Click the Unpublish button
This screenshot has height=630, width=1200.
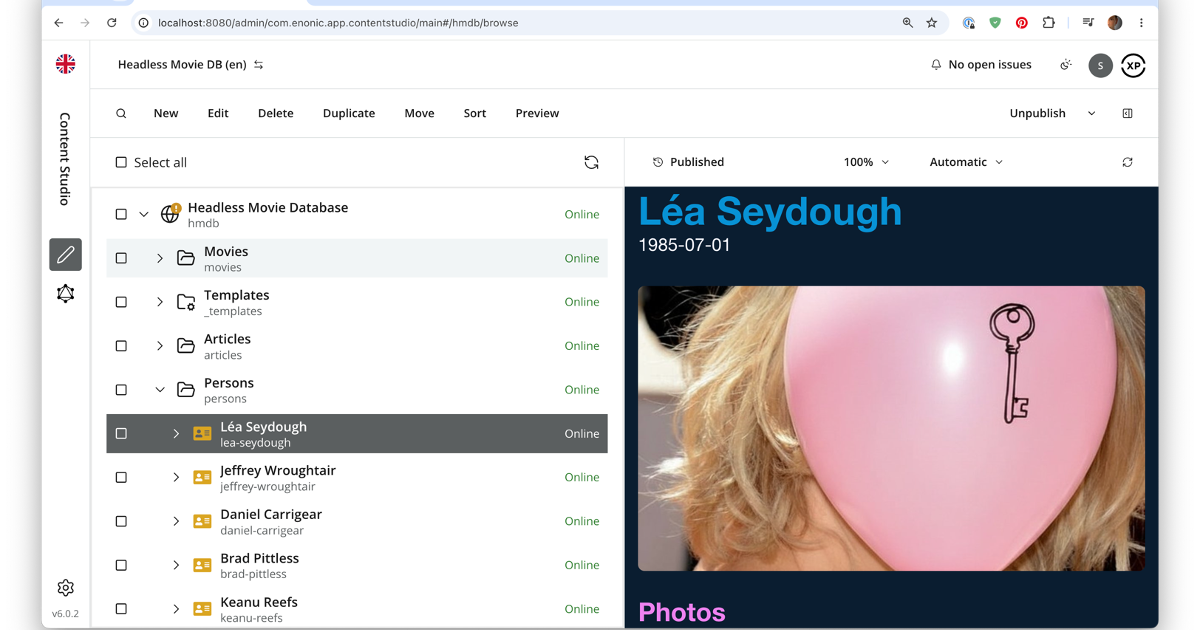[x=1038, y=113]
